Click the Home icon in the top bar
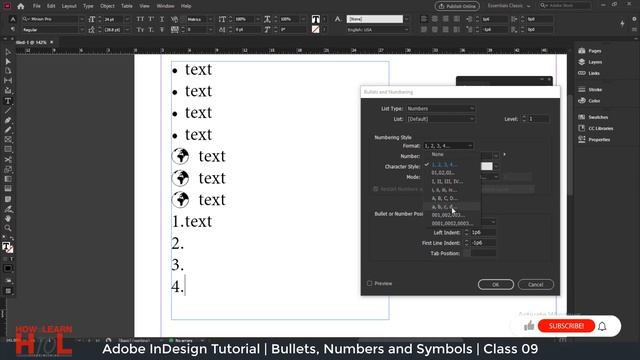 tap(21, 6)
